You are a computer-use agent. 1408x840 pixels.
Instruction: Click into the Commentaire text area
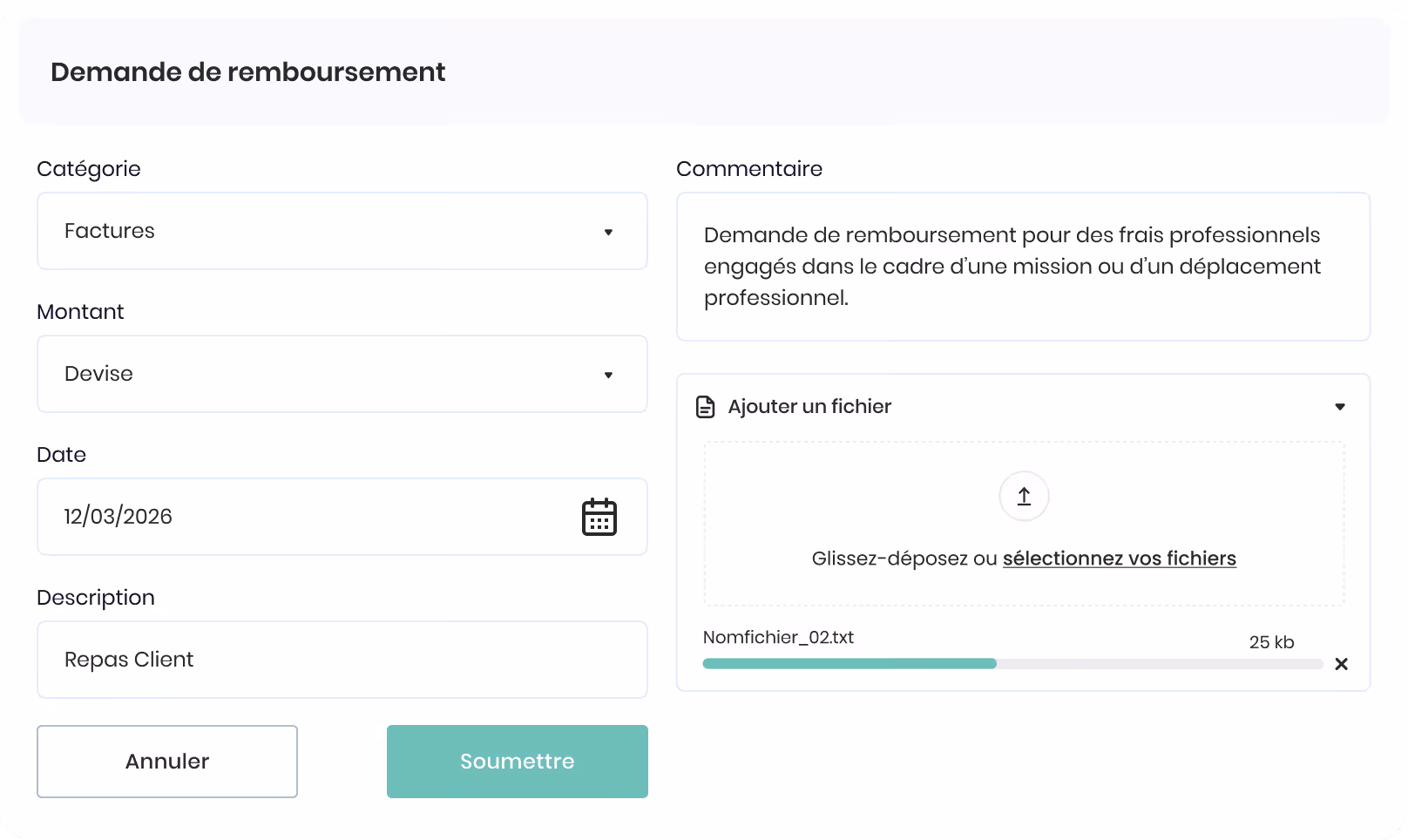1024,267
